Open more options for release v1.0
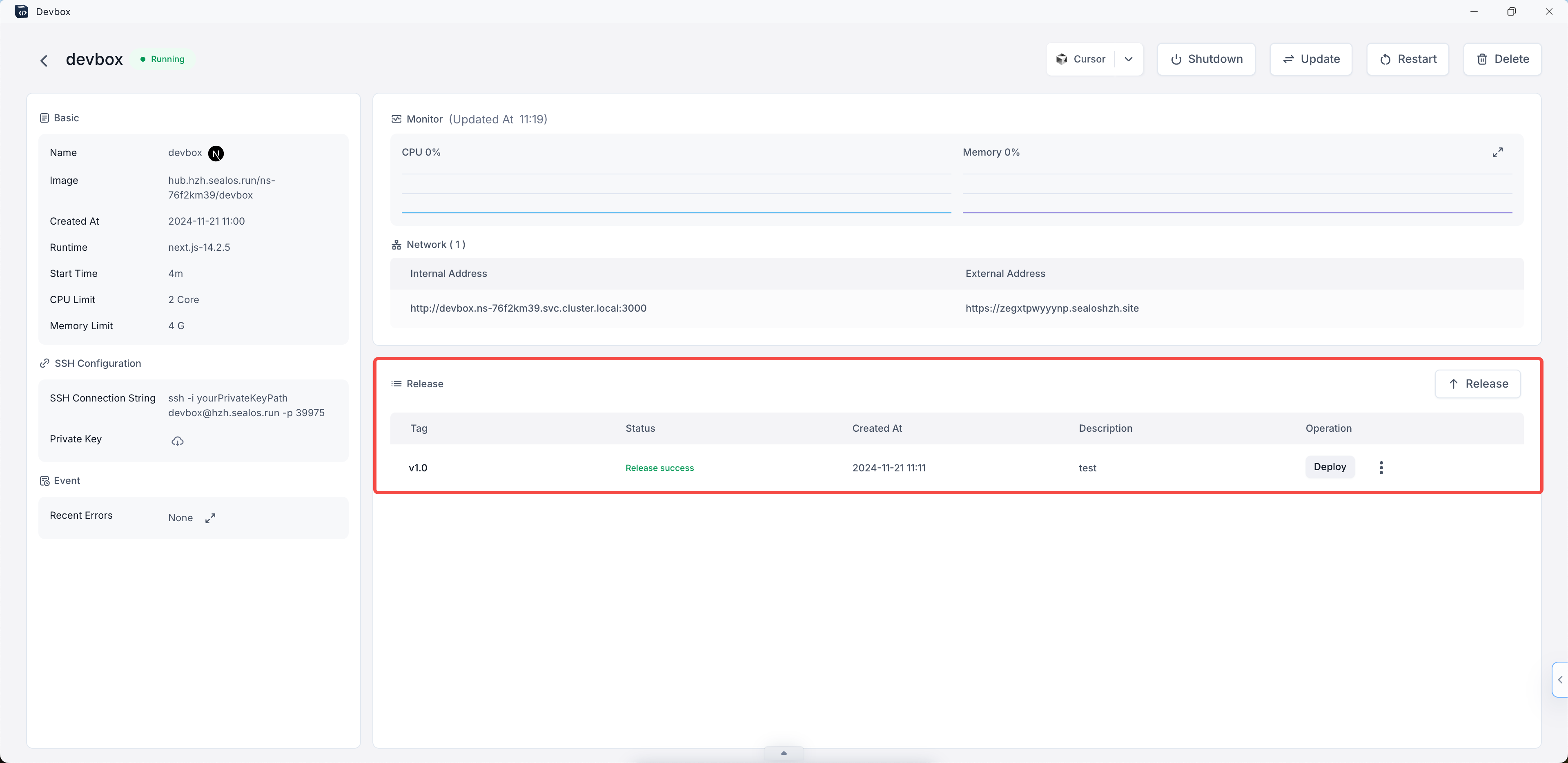Image resolution: width=1568 pixels, height=763 pixels. click(1381, 467)
